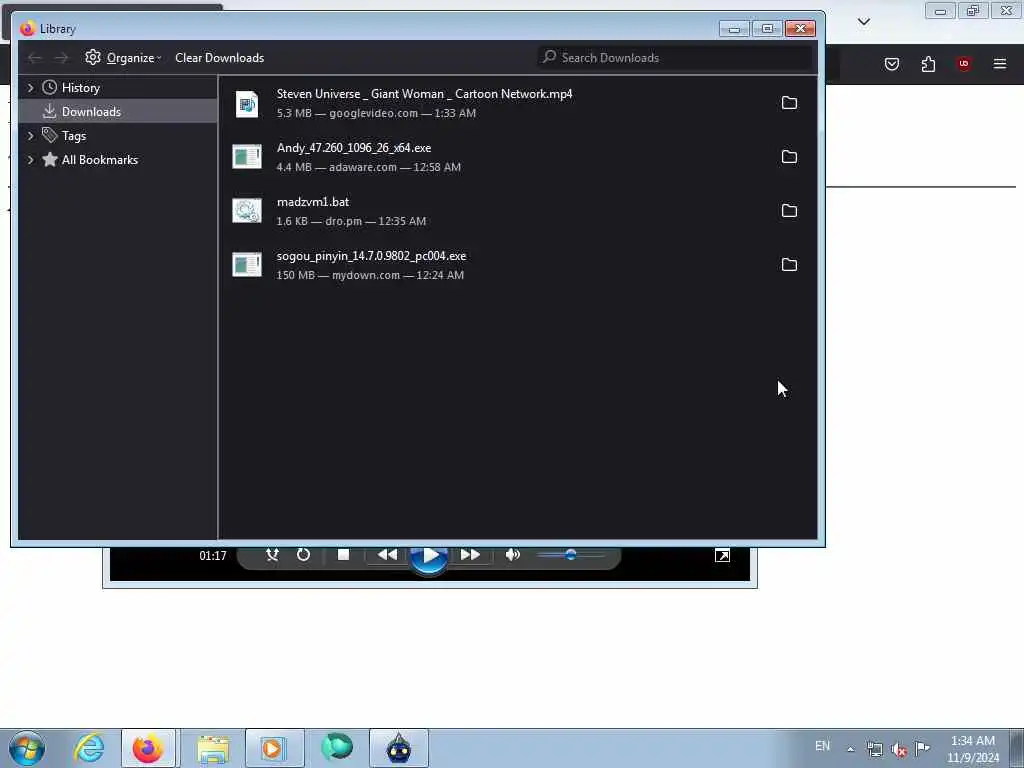Go back in the Library window
The height and width of the screenshot is (768, 1024).
tap(35, 57)
